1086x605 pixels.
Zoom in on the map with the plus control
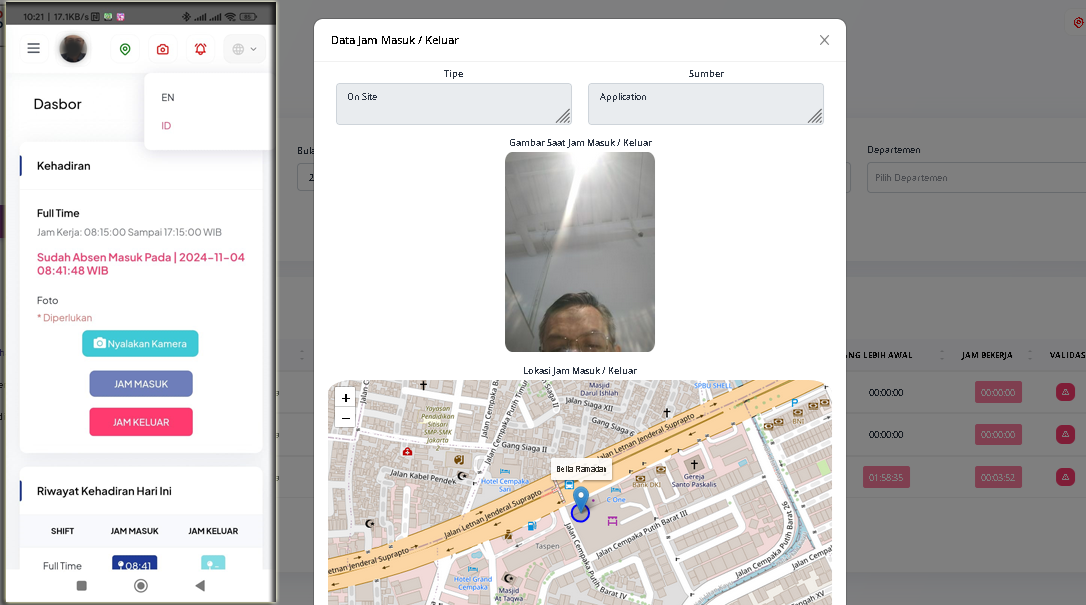pyautogui.click(x=345, y=398)
